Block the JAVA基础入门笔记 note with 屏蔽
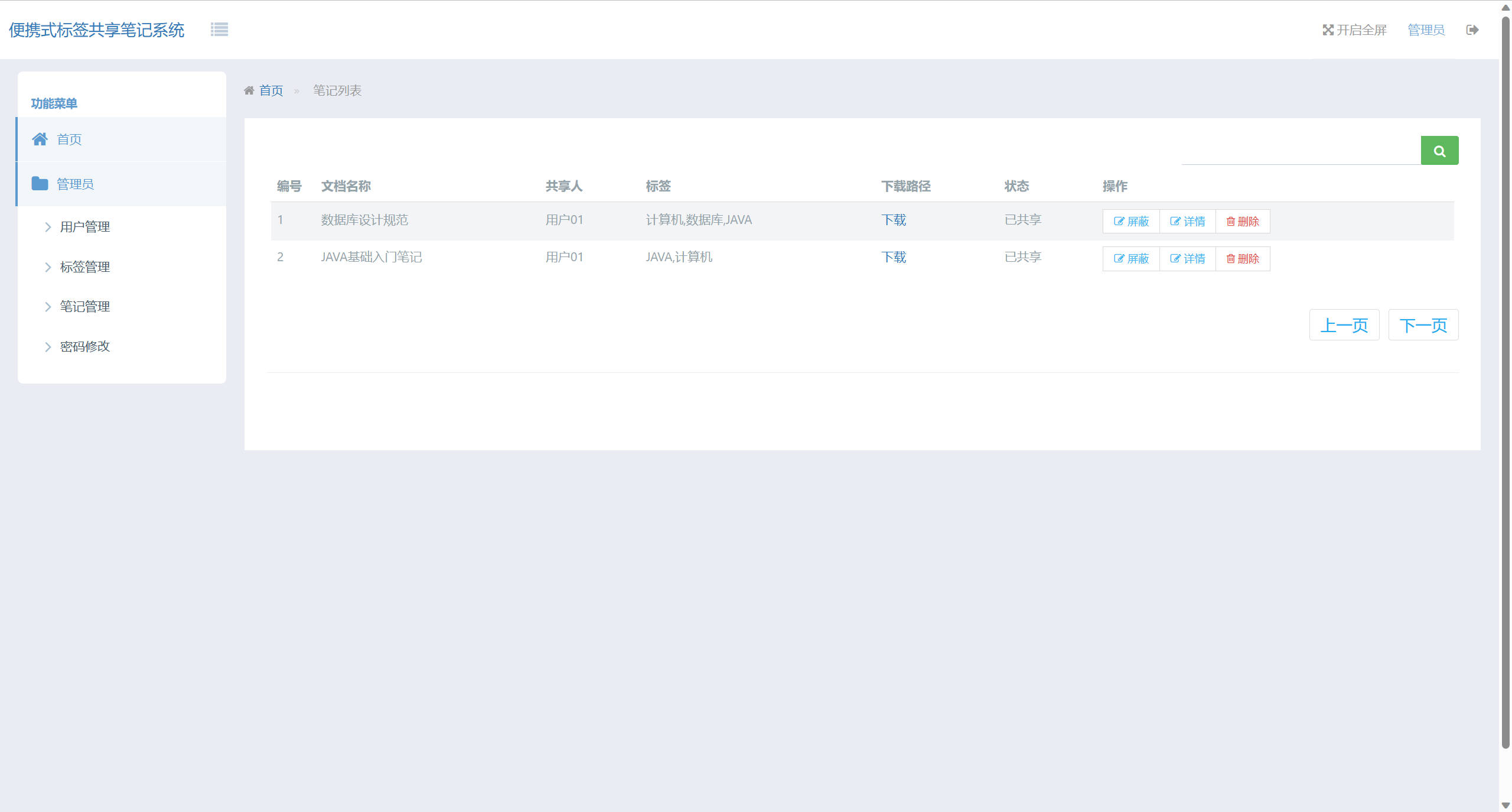The width and height of the screenshot is (1512, 812). click(x=1131, y=259)
